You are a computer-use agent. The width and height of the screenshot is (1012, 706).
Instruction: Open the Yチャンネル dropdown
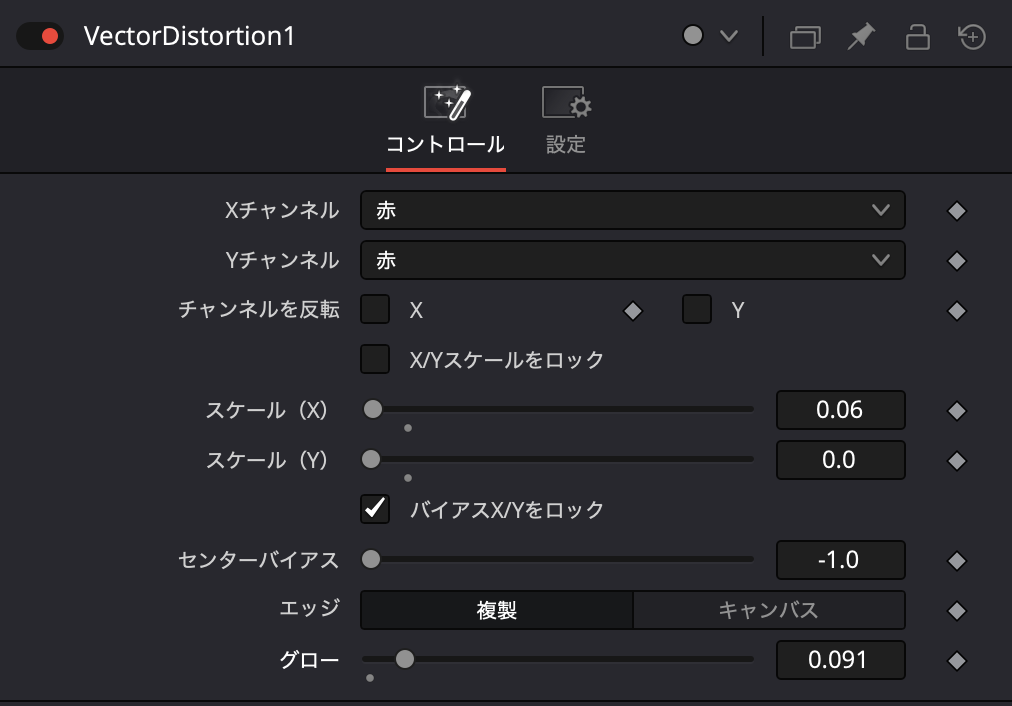(632, 260)
